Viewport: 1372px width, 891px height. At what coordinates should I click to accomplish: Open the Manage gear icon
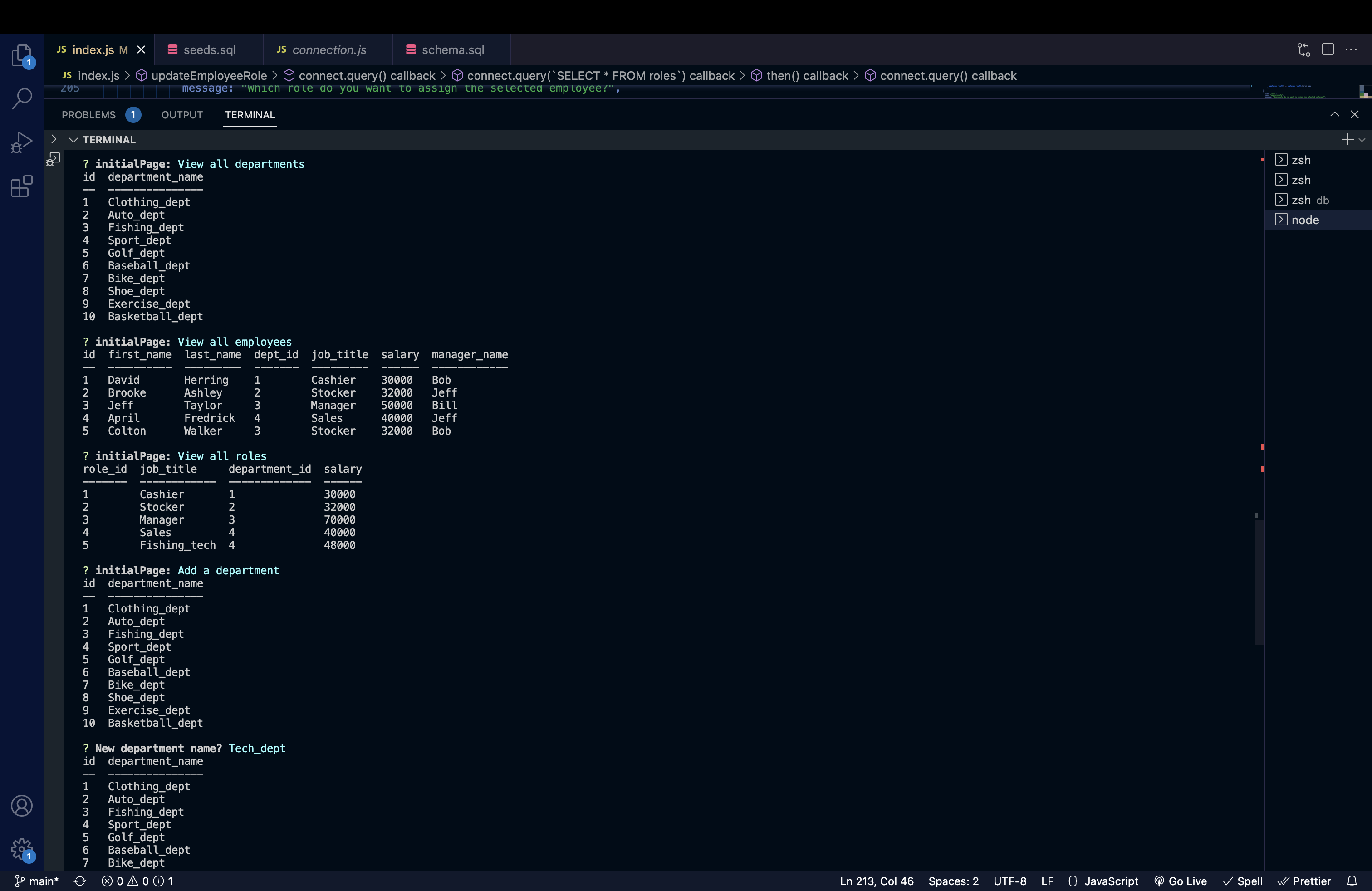coord(22,849)
